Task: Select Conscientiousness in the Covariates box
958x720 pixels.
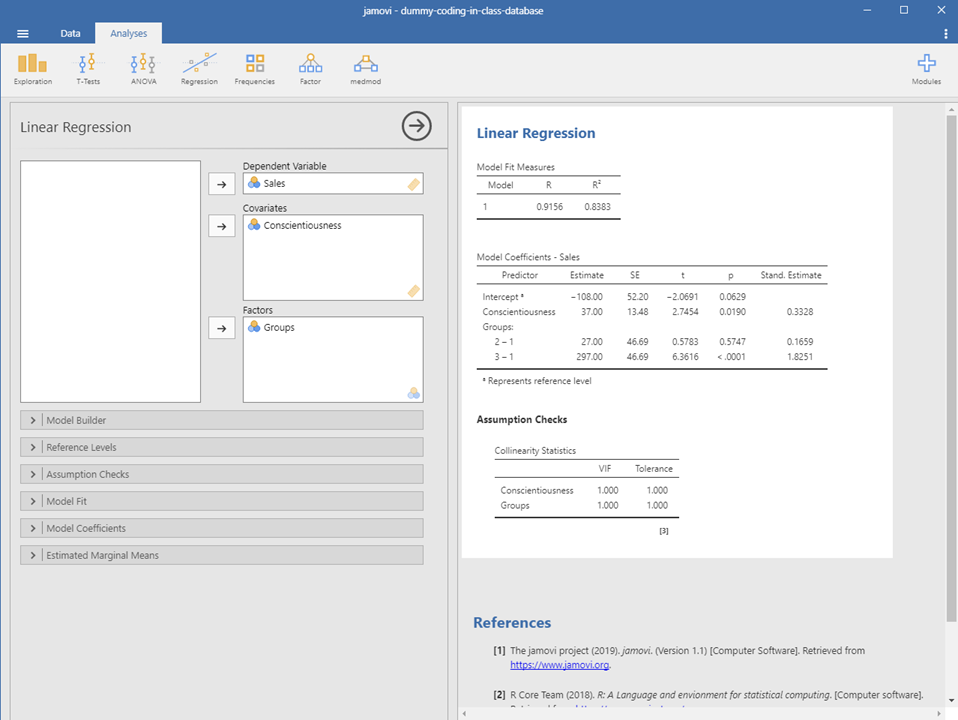Action: [302, 226]
